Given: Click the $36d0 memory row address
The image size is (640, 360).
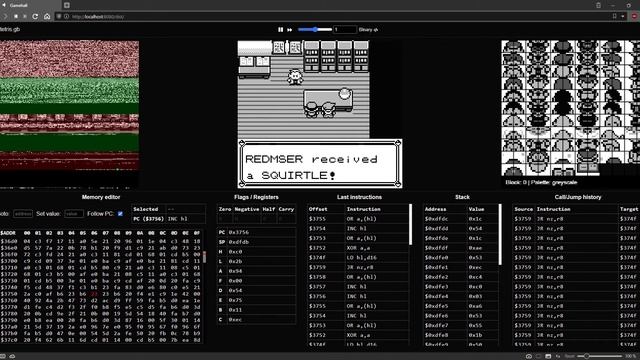Looking at the screenshot, I should pos(8,242).
